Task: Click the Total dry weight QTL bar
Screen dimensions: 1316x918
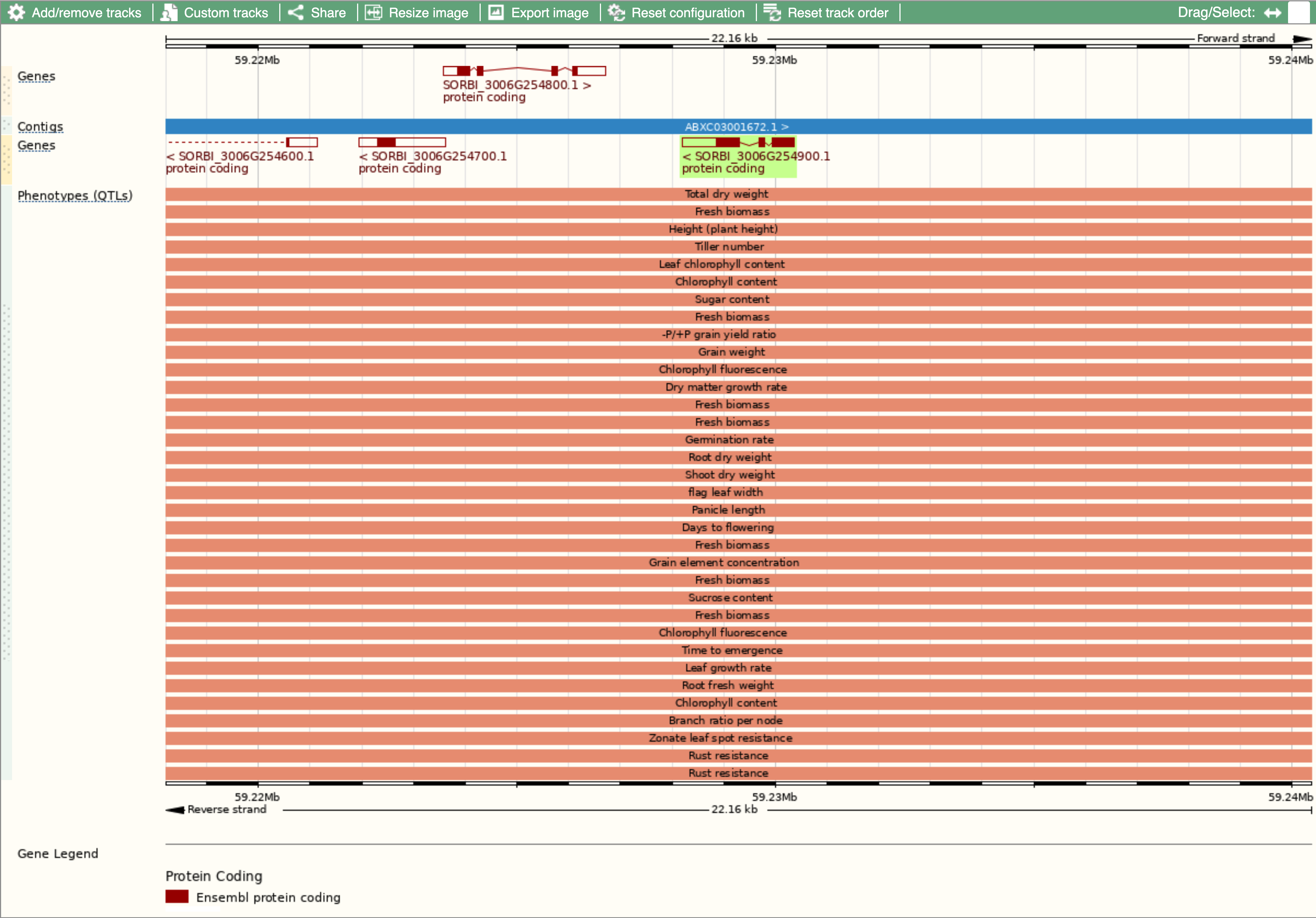Action: [738, 194]
